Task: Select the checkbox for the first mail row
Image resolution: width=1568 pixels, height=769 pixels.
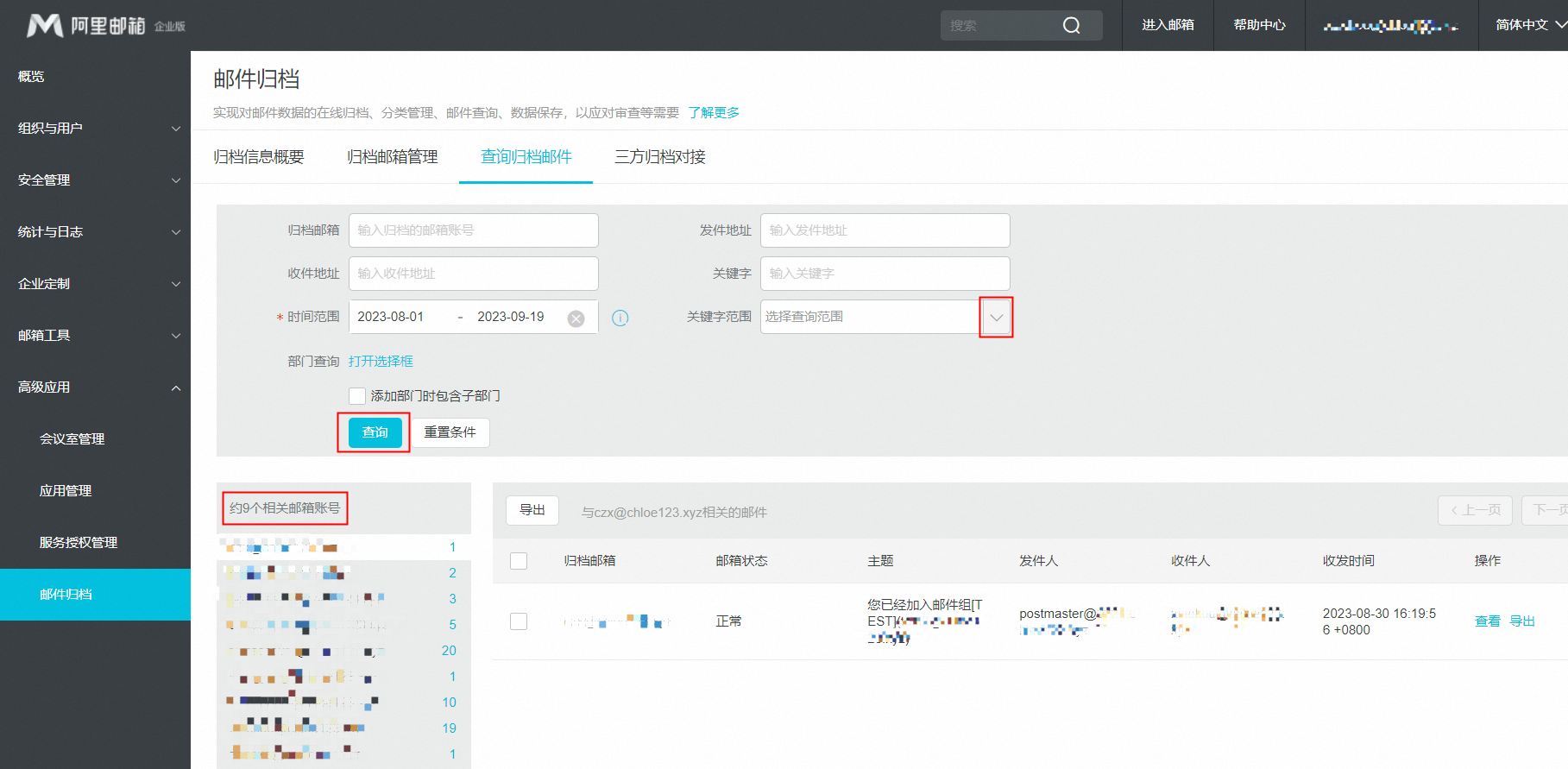Action: point(519,621)
